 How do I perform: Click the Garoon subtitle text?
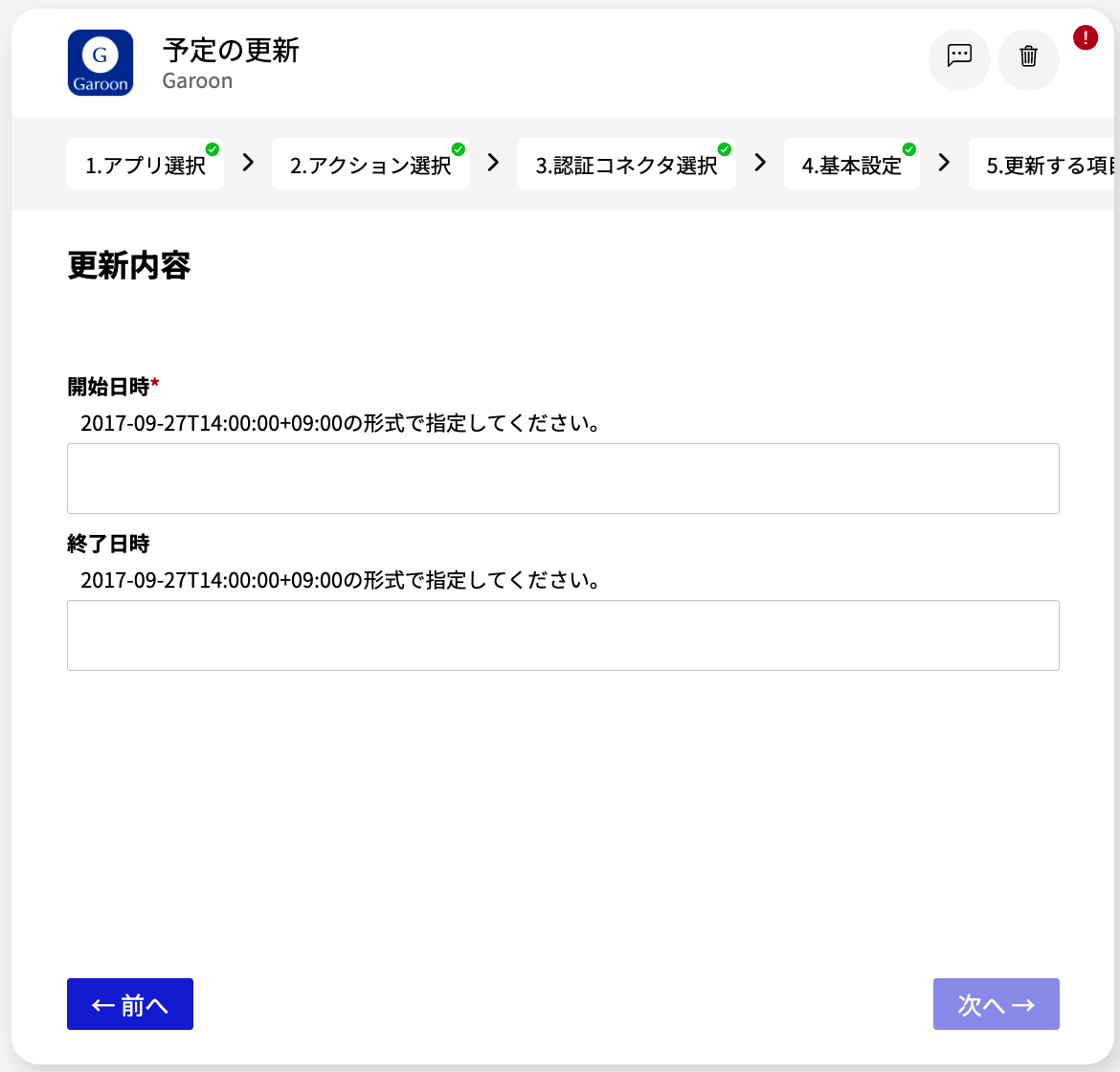click(x=197, y=80)
